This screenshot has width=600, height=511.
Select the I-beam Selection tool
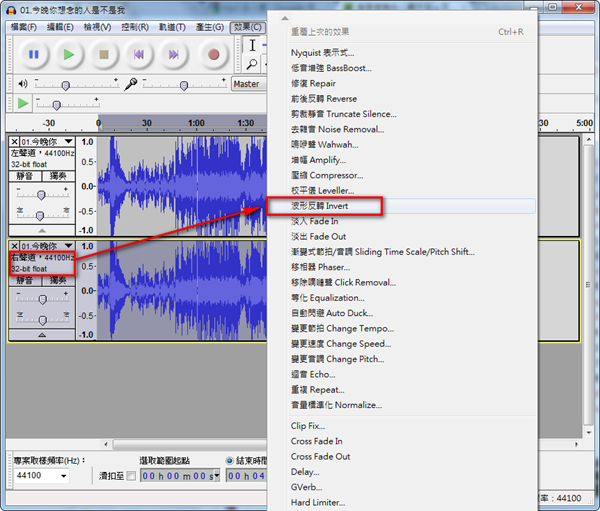point(254,45)
